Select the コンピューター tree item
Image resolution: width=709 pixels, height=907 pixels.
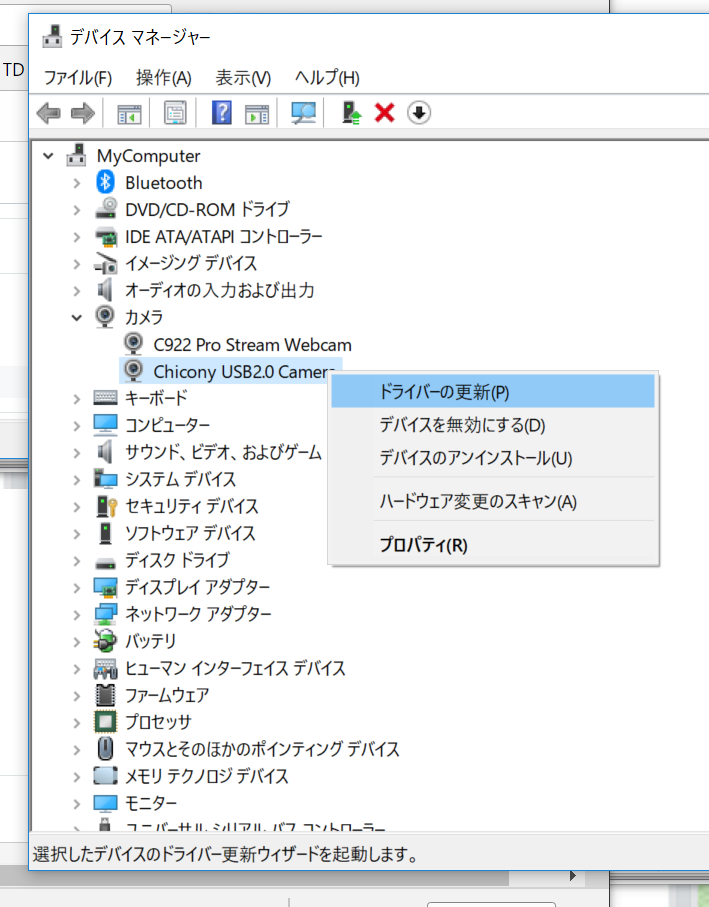click(x=168, y=425)
